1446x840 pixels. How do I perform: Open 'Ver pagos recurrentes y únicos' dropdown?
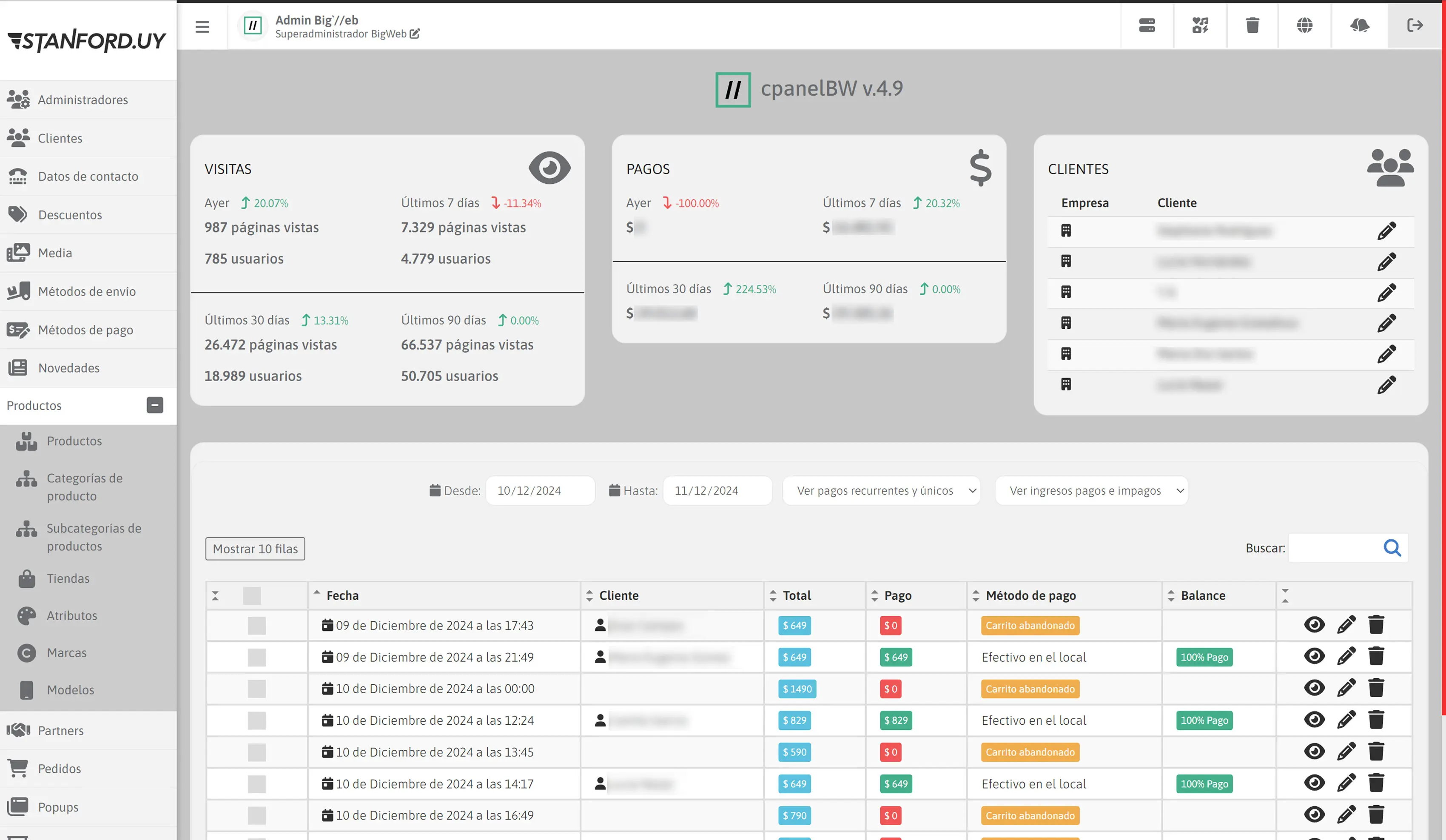pyautogui.click(x=881, y=490)
